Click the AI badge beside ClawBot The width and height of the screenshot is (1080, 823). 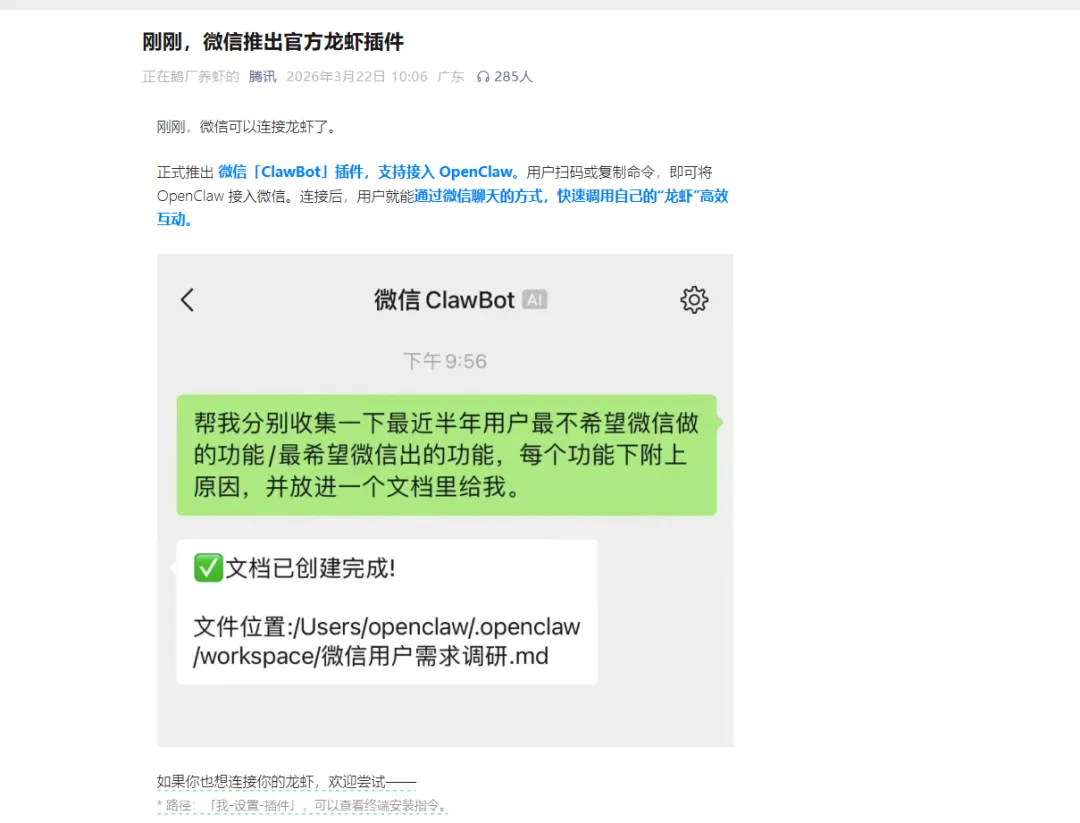(x=534, y=300)
